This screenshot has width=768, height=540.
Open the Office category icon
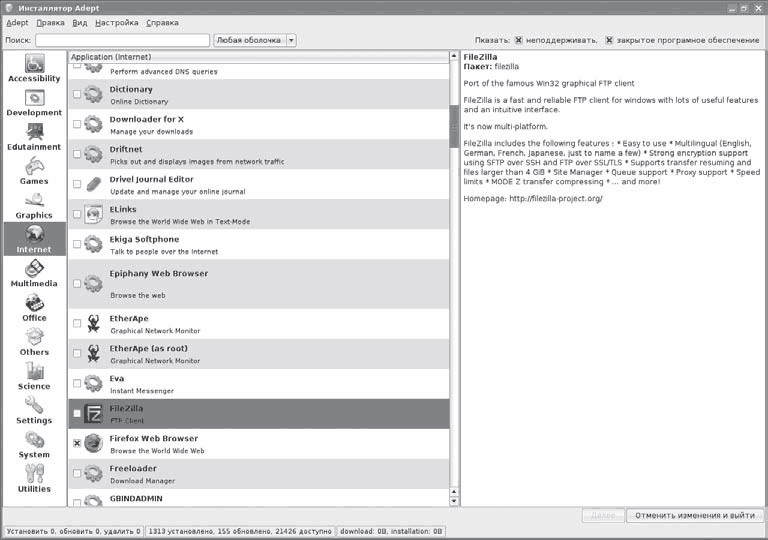click(x=34, y=307)
